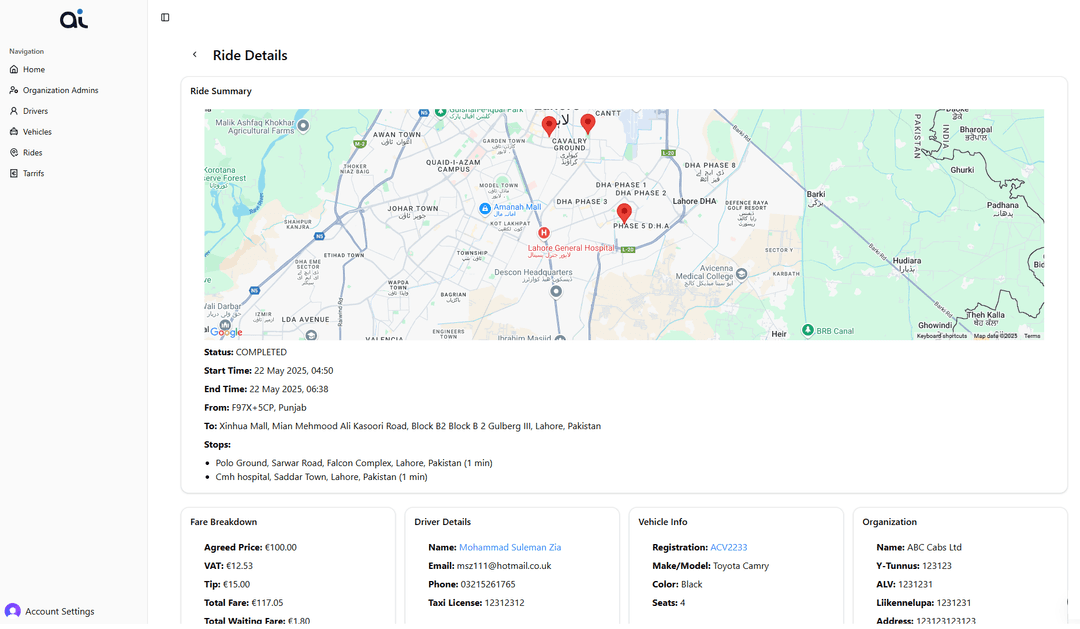The image size is (1080, 629).
Task: Click Keyboard shortcuts on the map
Action: pos(942,336)
